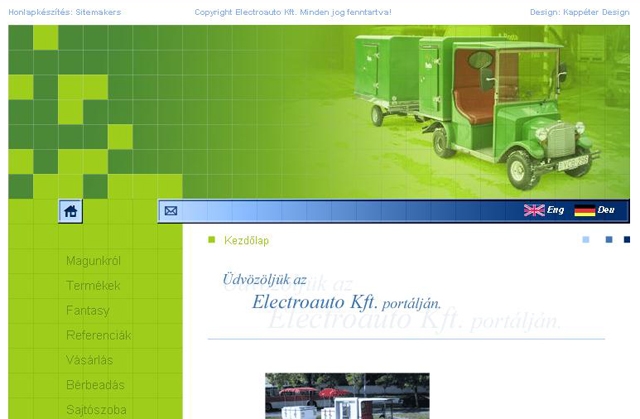Click the Copyright Electroauto Kft. text
Viewport: 640px width, 419px height.
point(293,12)
